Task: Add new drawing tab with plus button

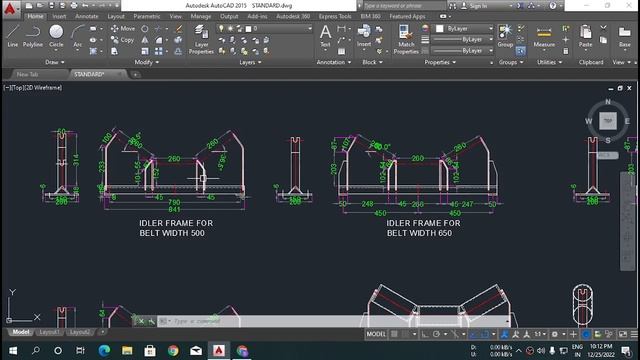Action: click(x=135, y=74)
